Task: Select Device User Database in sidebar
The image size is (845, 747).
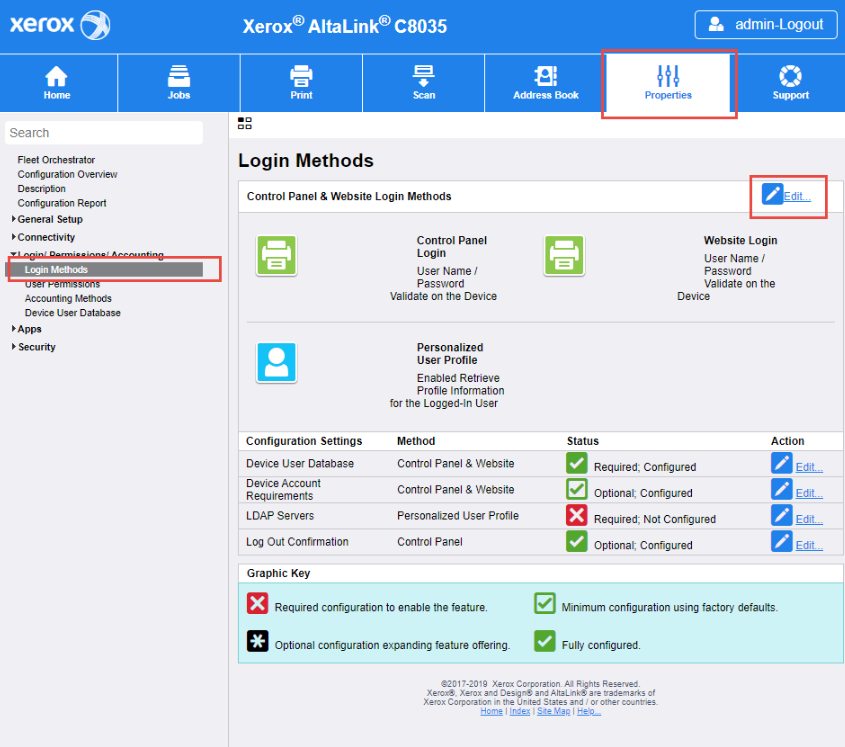Action: coord(73,313)
